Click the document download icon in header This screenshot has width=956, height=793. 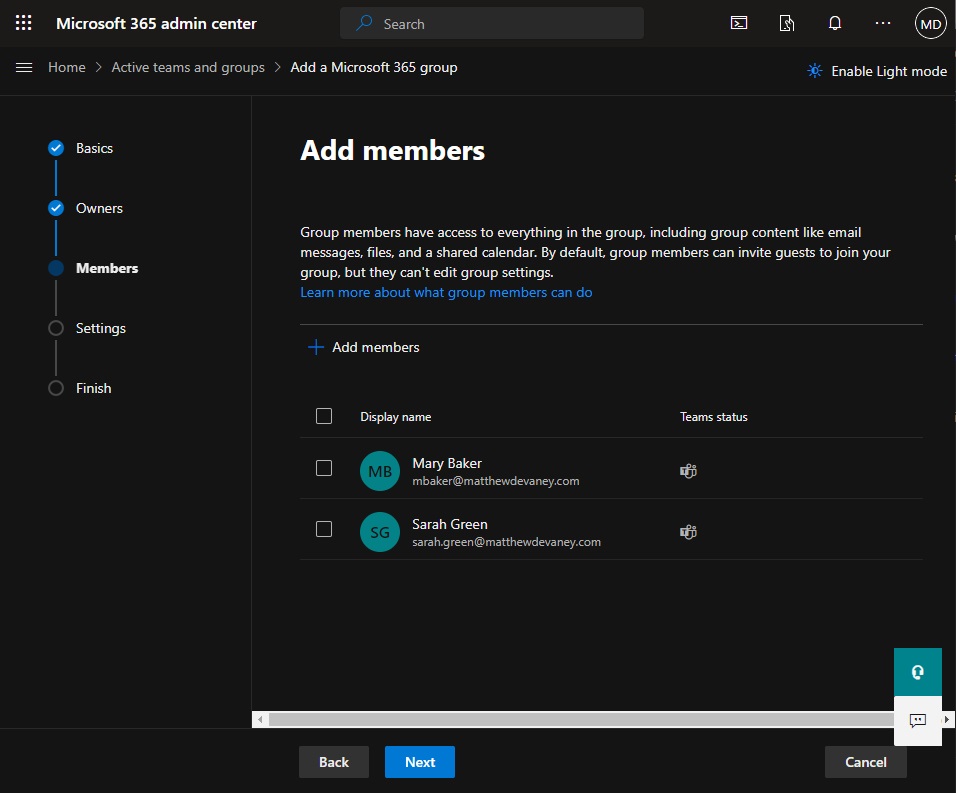click(787, 23)
